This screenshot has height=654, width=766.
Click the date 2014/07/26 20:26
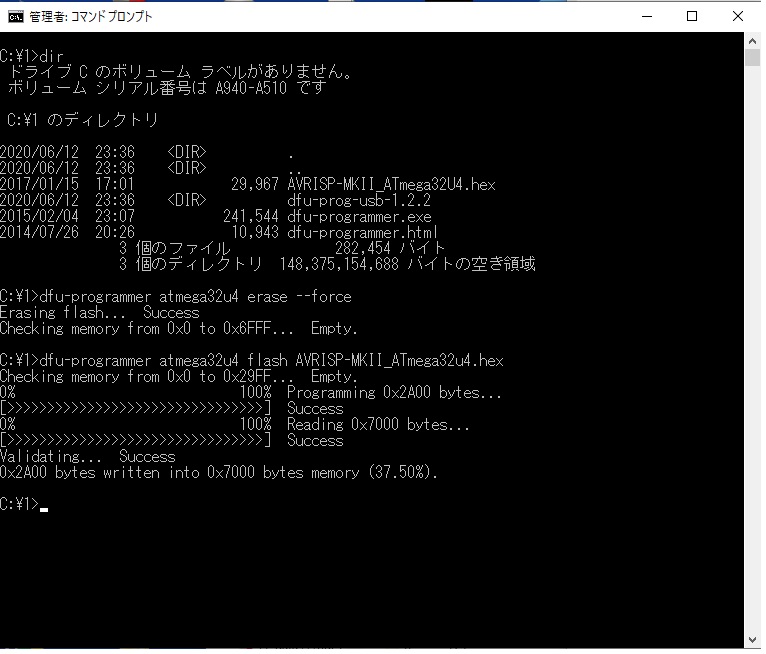(x=67, y=232)
